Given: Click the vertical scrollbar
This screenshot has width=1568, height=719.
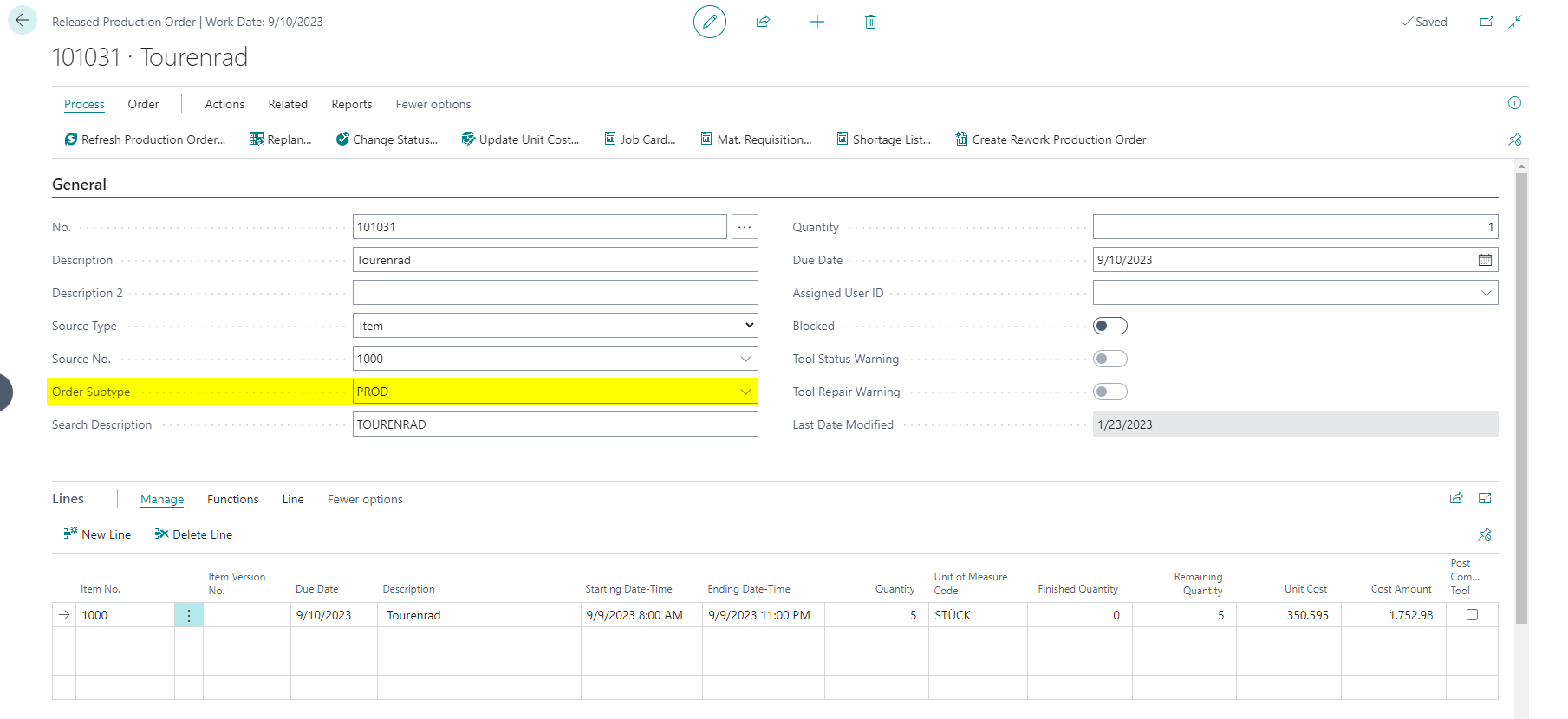Looking at the screenshot, I should pyautogui.click(x=1521, y=398).
